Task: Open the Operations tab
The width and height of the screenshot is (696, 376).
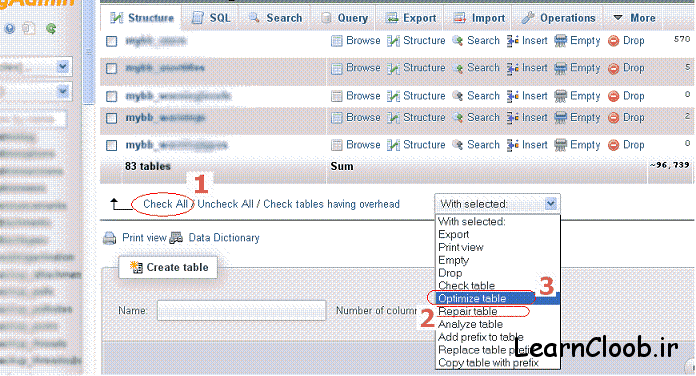Action: point(558,18)
